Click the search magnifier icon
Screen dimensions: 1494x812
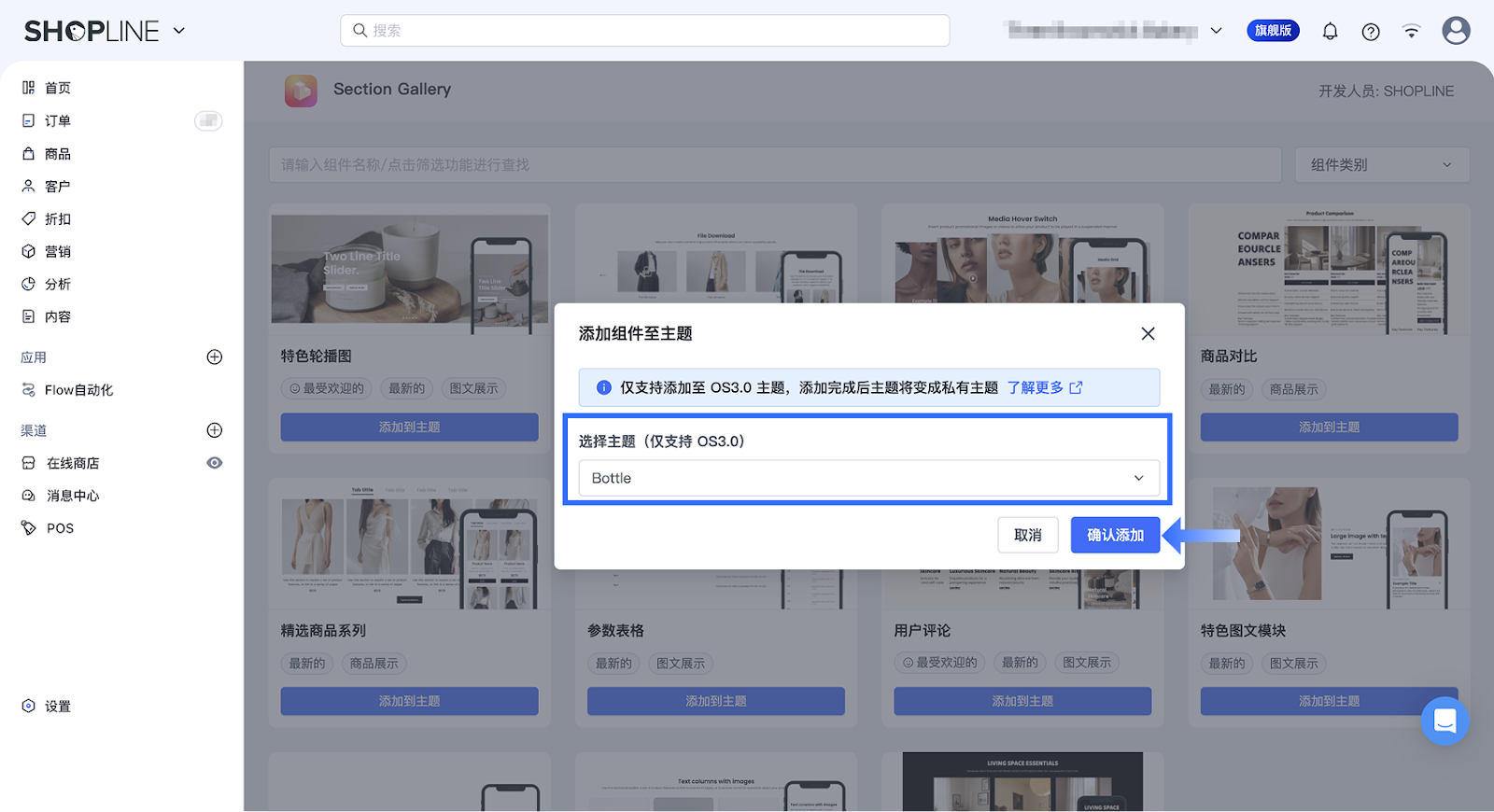359,31
